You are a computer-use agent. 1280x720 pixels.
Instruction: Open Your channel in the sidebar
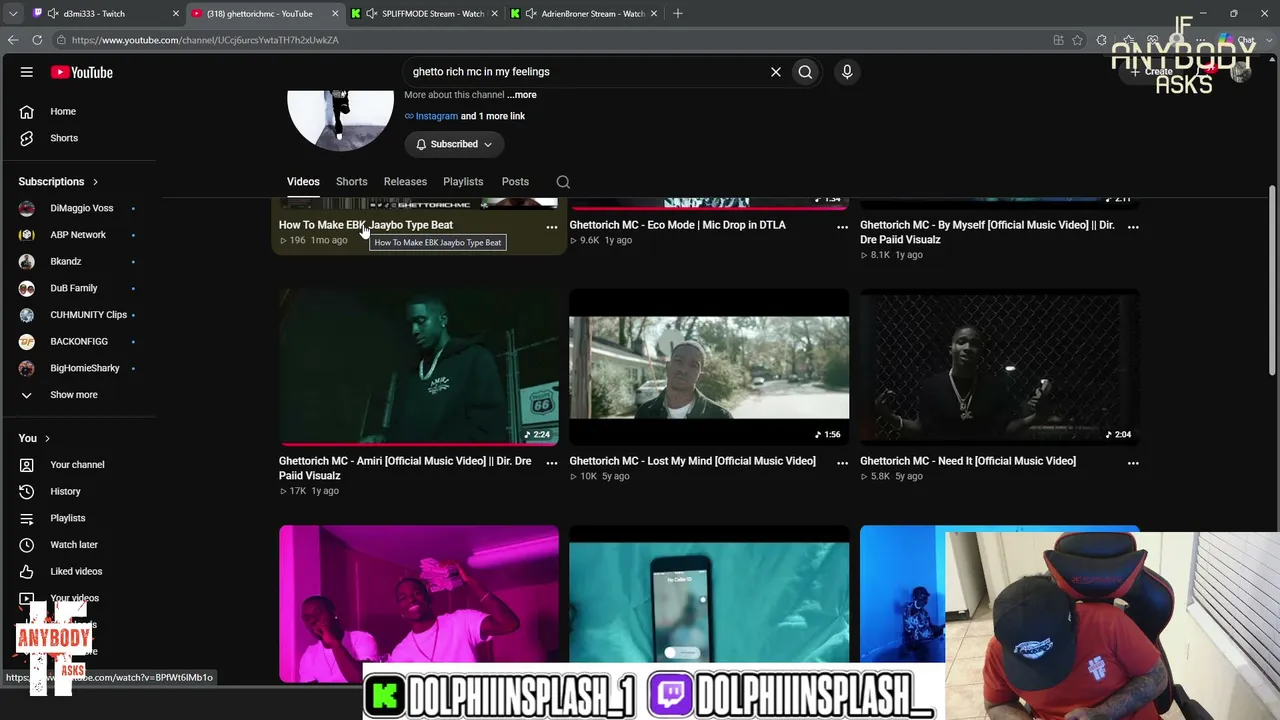click(78, 465)
